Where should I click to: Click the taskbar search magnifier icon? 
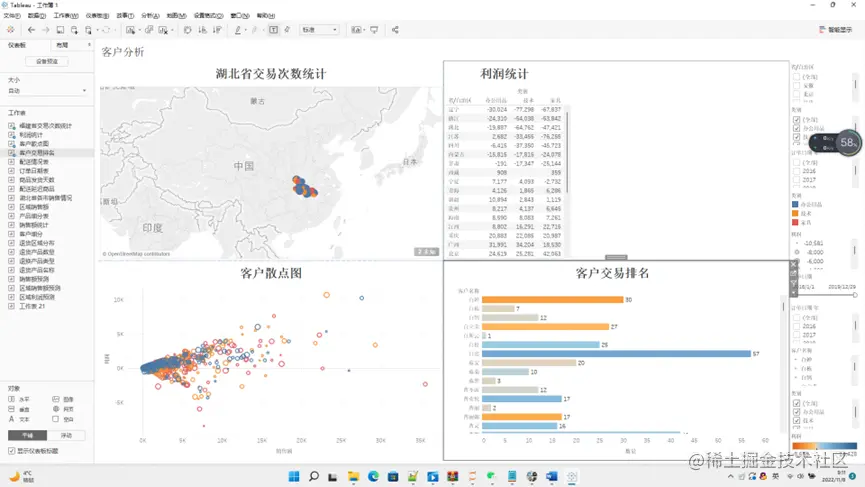314,477
